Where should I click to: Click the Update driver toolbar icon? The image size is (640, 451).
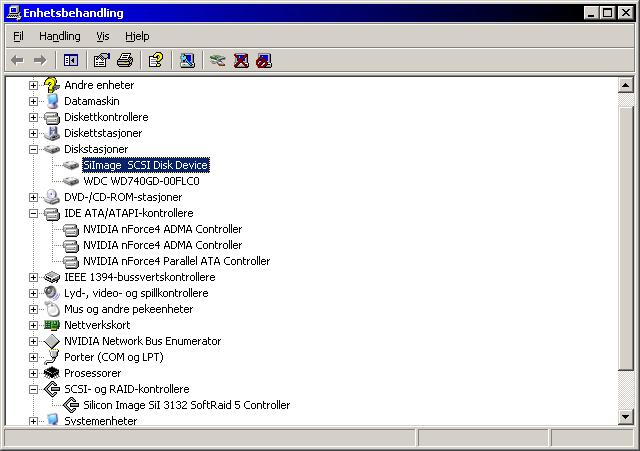[x=217, y=60]
